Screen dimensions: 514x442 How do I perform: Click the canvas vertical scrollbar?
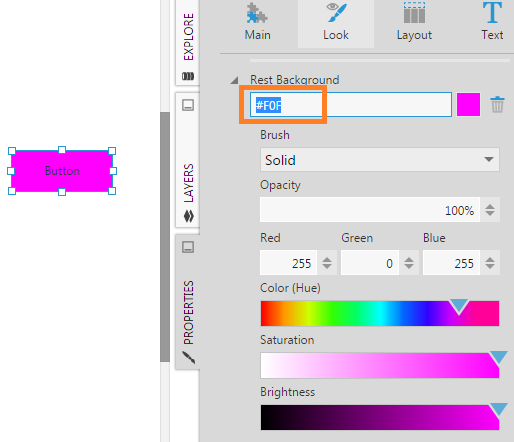pos(165,237)
